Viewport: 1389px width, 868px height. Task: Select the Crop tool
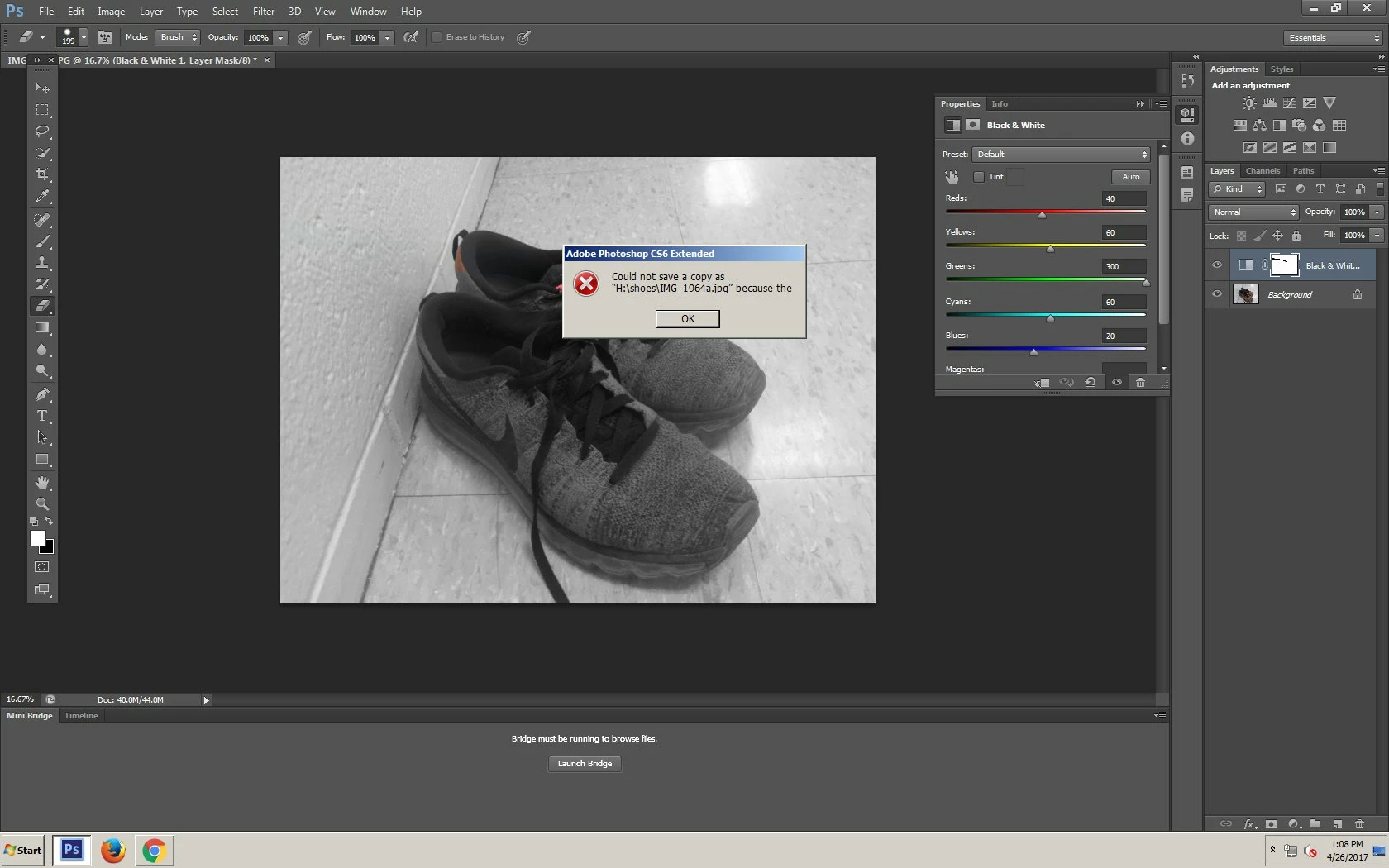[x=42, y=174]
